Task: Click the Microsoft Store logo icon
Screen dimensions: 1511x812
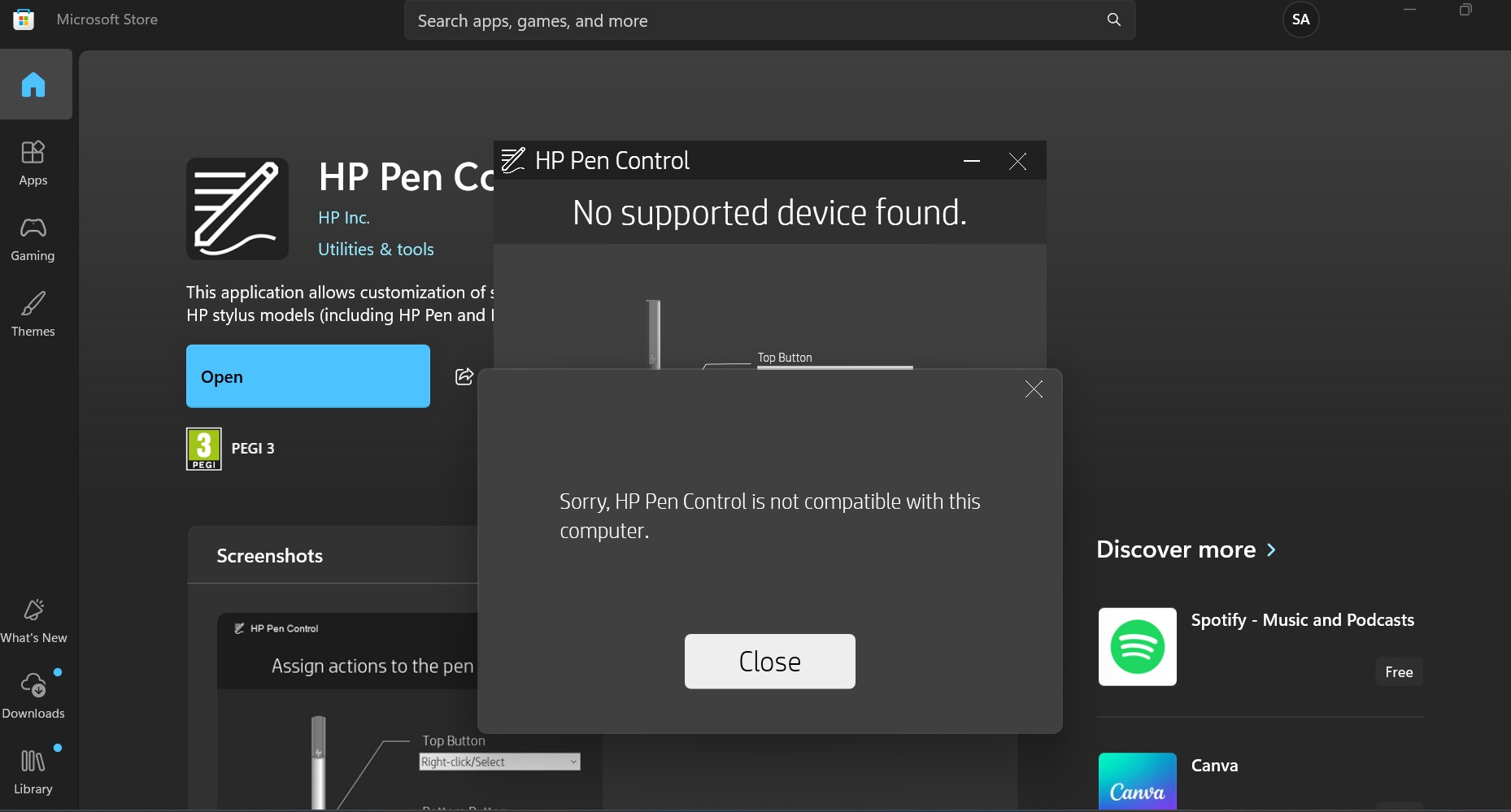Action: (24, 20)
